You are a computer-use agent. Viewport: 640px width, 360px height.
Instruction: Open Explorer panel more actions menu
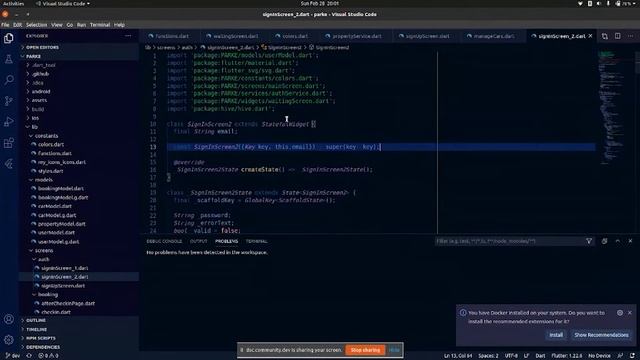[x=128, y=36]
